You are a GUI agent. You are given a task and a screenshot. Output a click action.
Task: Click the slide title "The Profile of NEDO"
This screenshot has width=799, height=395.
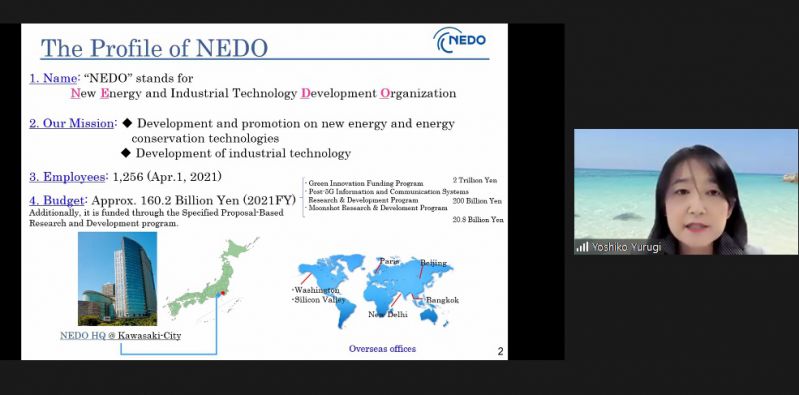(x=154, y=48)
